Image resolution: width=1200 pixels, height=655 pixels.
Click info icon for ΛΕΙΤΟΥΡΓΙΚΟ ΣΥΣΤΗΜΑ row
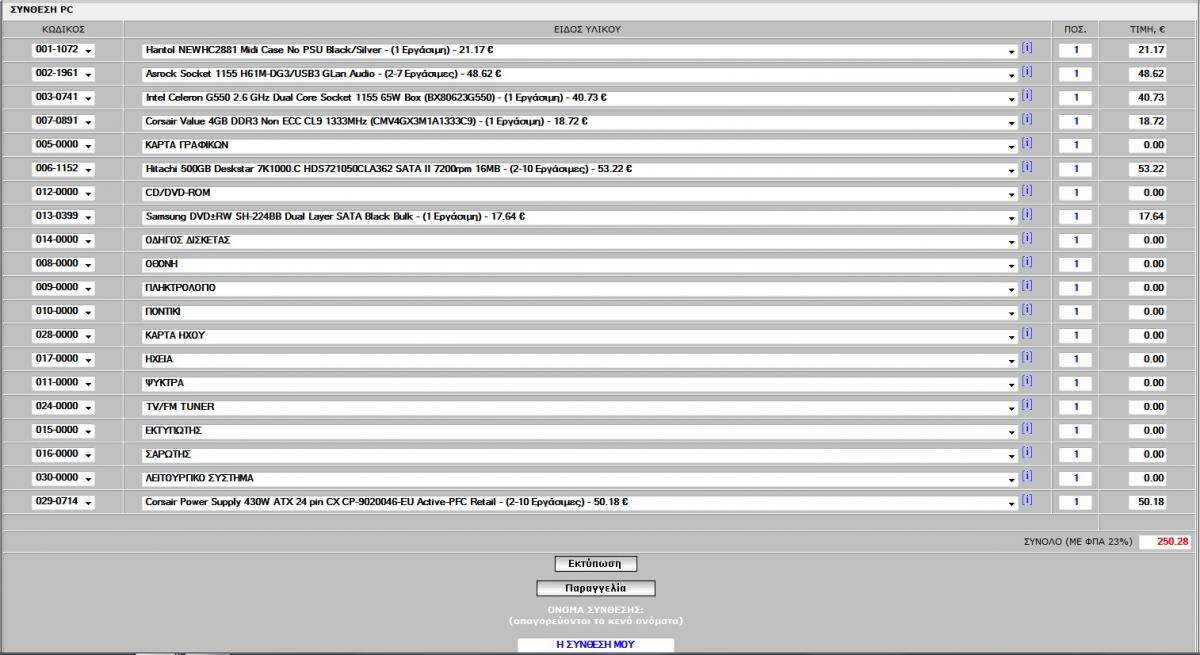pyautogui.click(x=1027, y=477)
